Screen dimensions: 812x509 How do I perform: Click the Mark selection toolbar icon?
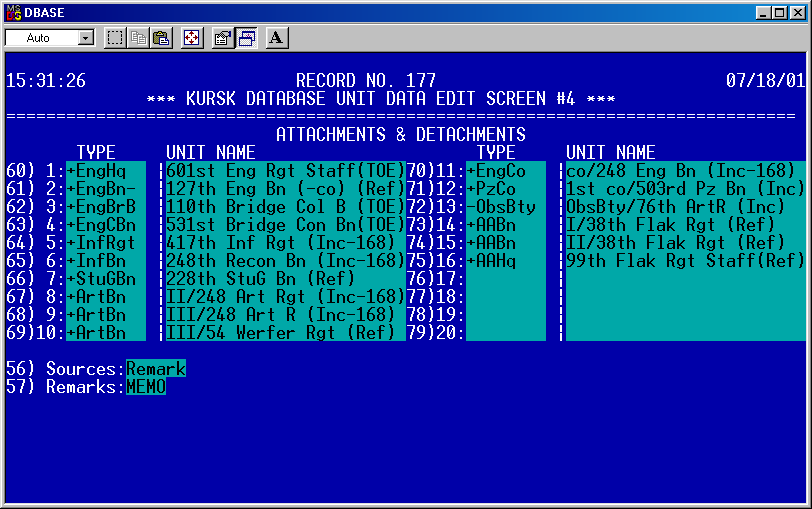115,38
